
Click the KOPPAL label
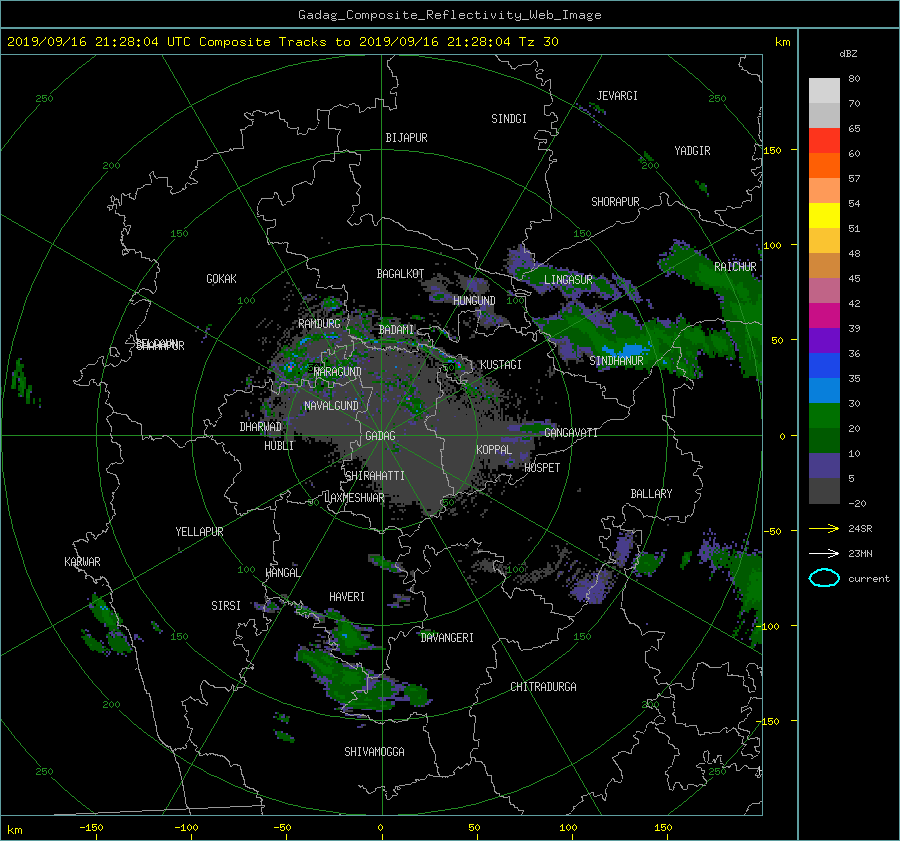[494, 450]
